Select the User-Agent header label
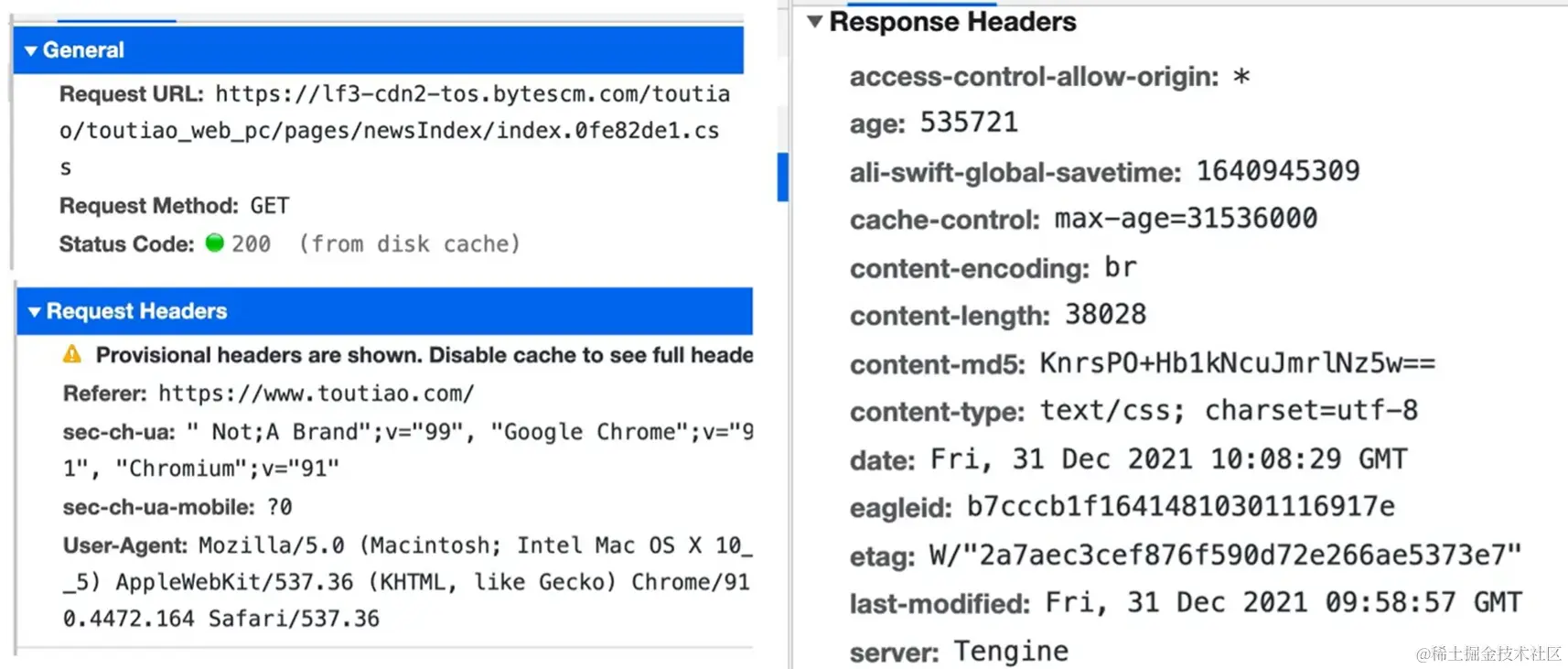Viewport: 1568px width, 669px height. (125, 545)
